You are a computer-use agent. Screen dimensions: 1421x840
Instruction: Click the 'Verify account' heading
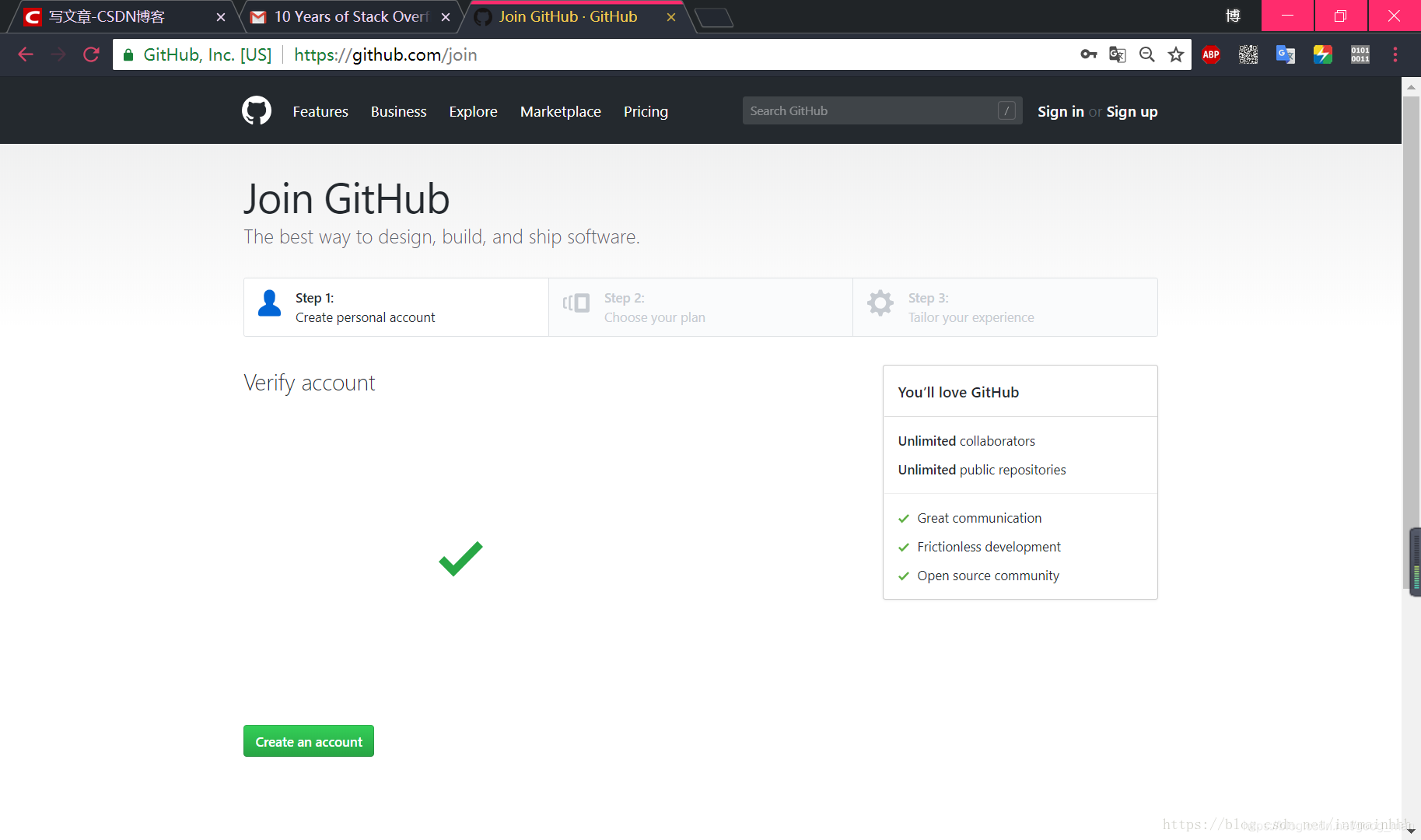[309, 383]
